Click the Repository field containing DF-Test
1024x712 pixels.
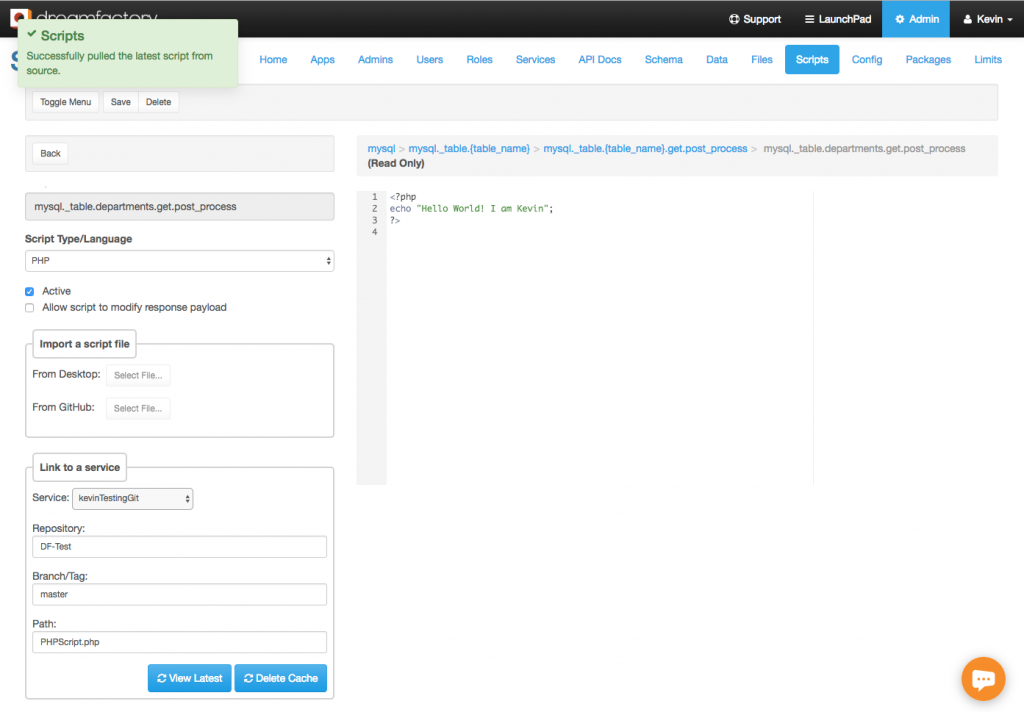click(x=179, y=546)
